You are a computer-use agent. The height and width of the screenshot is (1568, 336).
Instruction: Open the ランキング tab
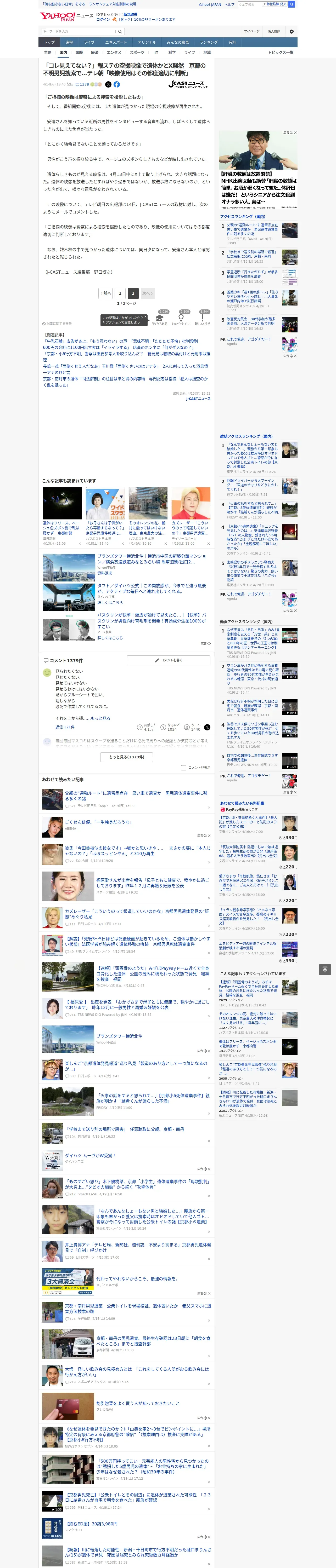coord(209,43)
